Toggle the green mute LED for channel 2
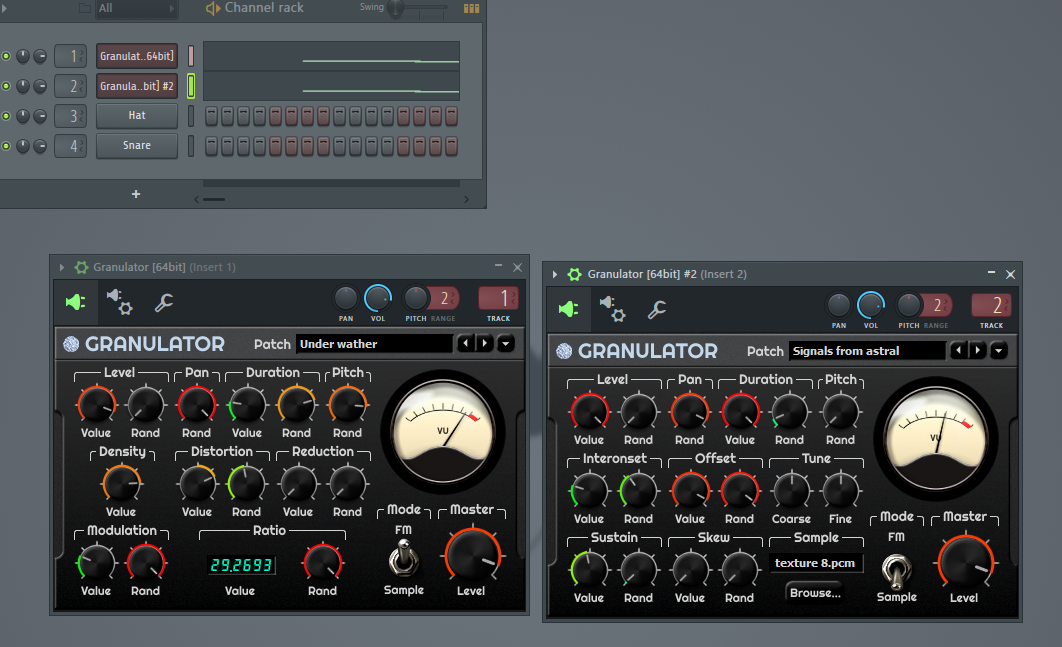Viewport: 1062px width, 647px height. (x=6, y=86)
